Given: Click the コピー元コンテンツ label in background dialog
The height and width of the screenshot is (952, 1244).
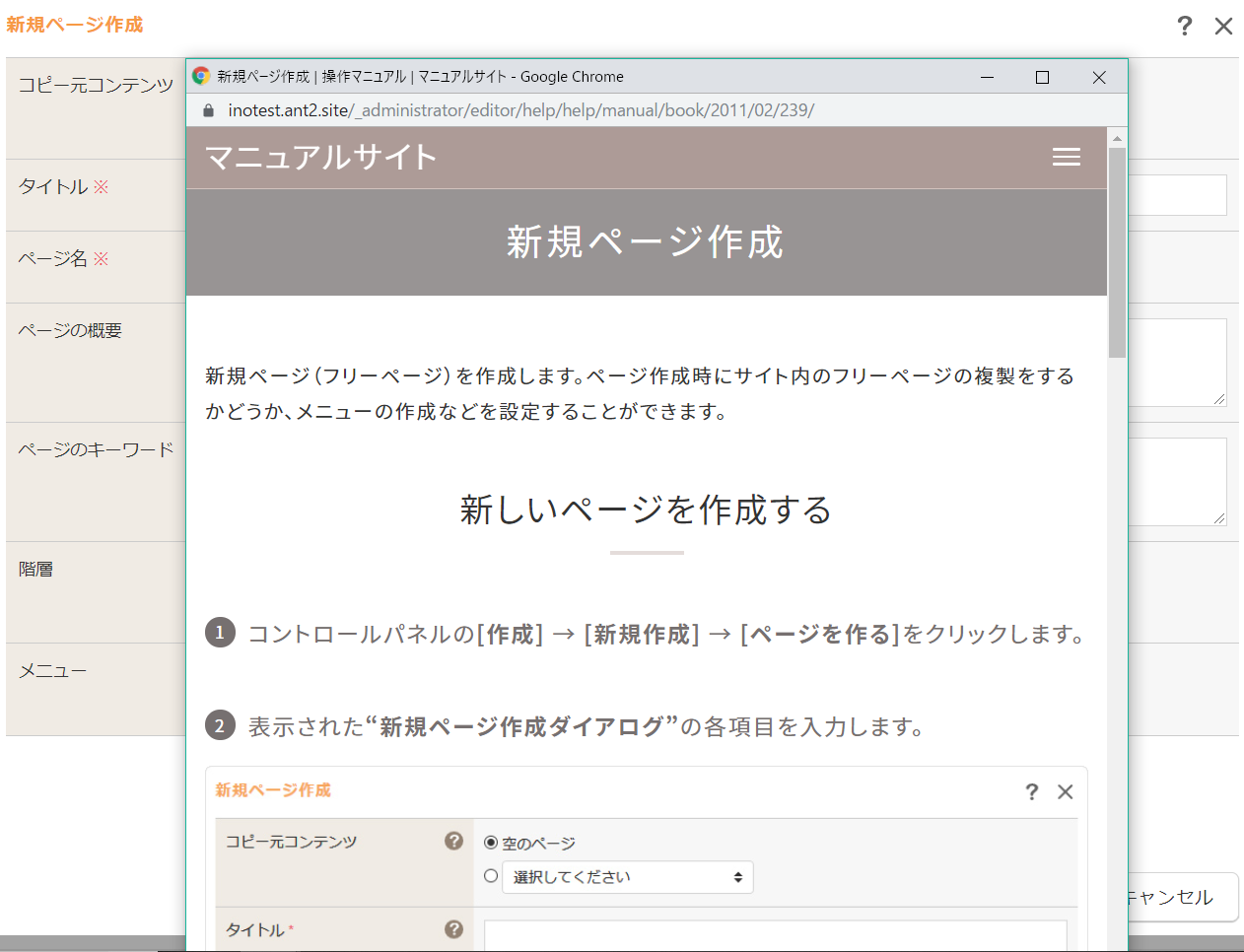Looking at the screenshot, I should pyautogui.click(x=96, y=85).
